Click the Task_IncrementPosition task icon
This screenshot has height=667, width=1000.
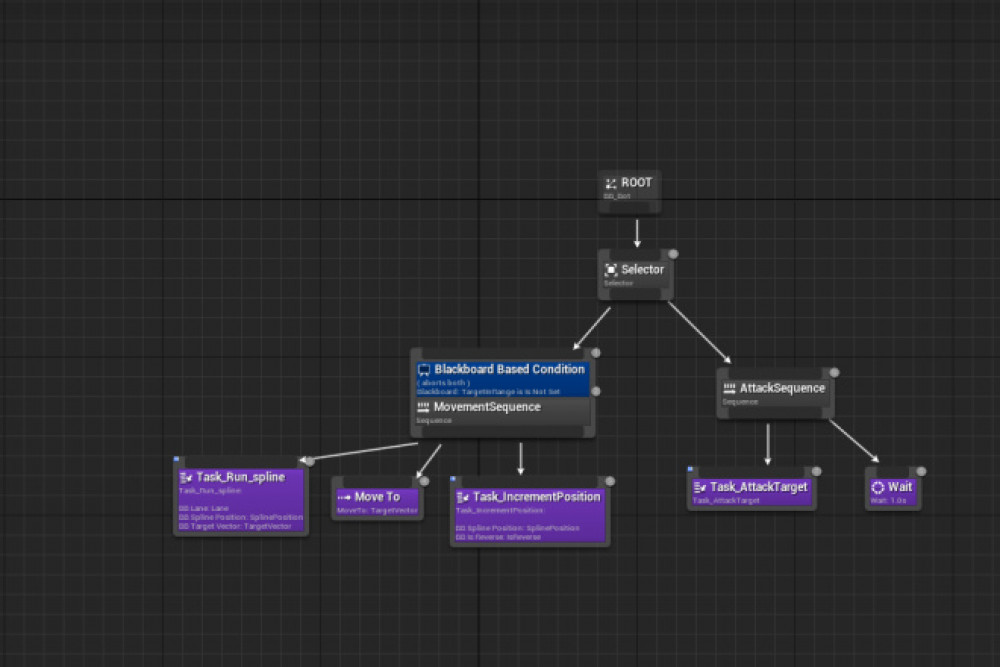click(x=463, y=497)
